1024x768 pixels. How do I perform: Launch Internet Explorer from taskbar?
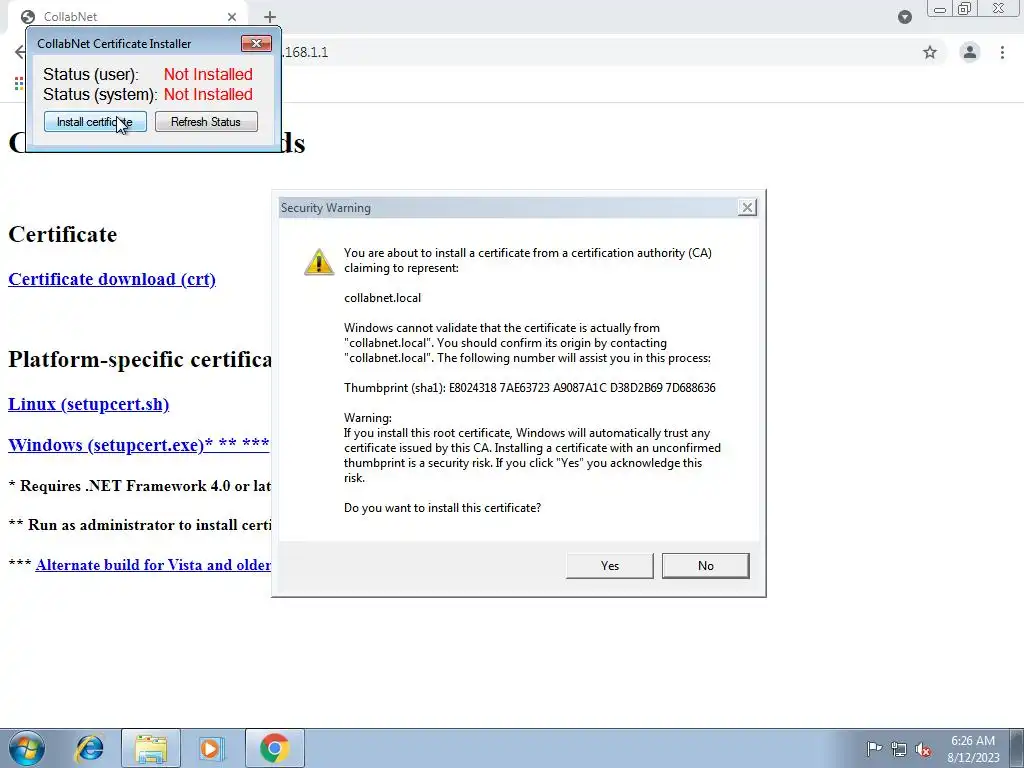(x=89, y=748)
